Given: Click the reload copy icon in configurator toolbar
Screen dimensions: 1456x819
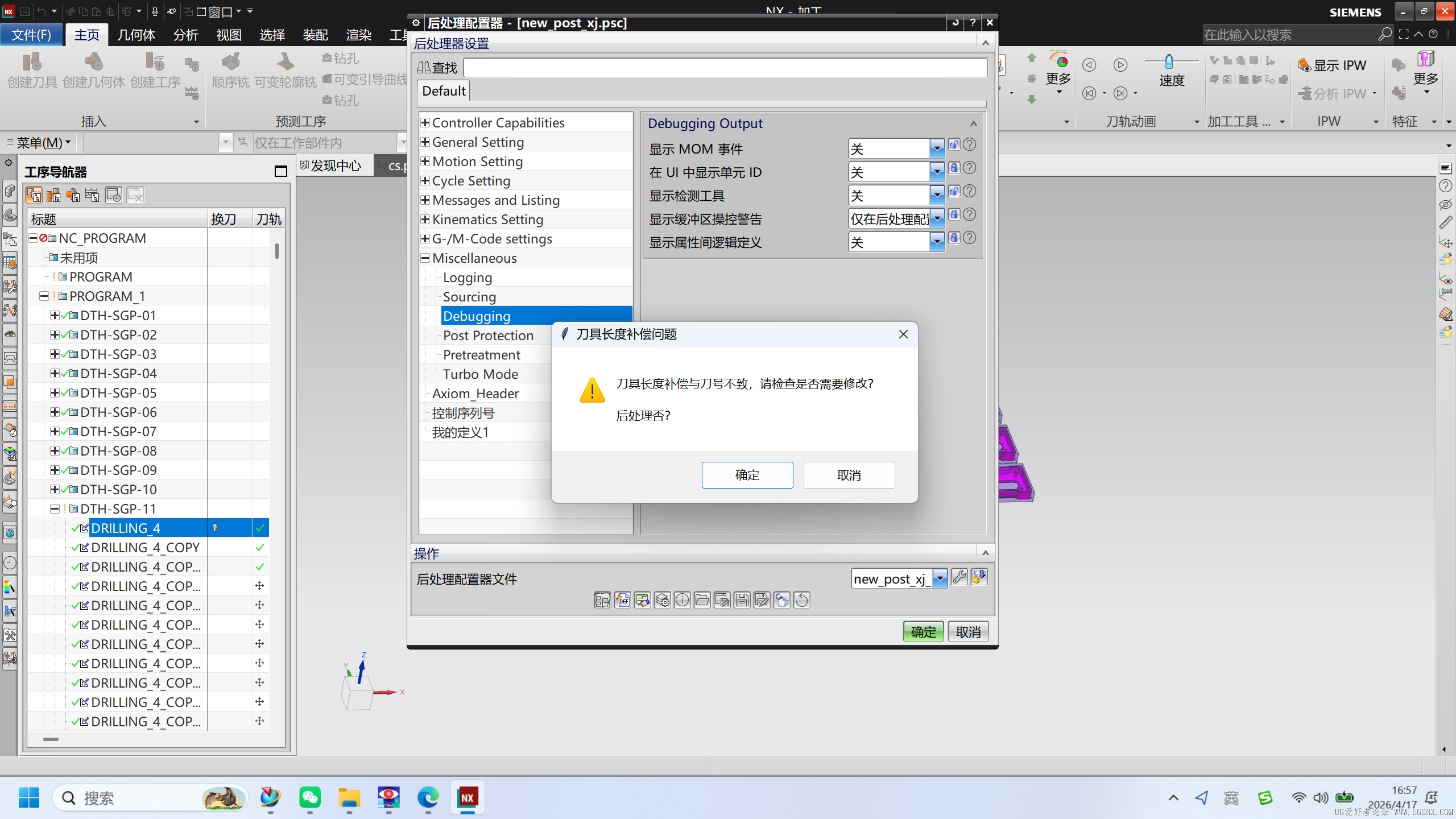Looking at the screenshot, I should [x=782, y=600].
